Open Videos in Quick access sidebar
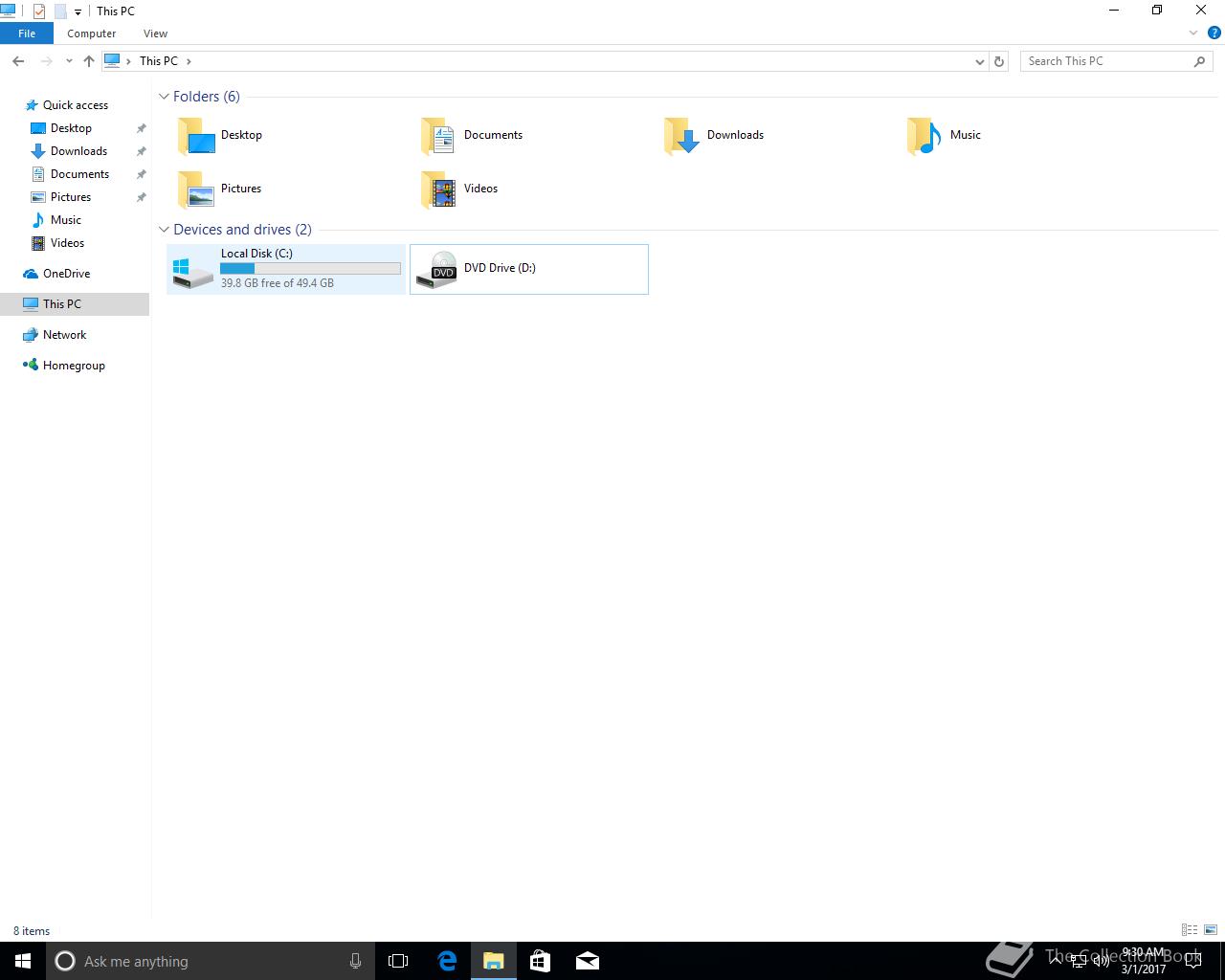Screen dimensions: 1225x980 (67, 243)
